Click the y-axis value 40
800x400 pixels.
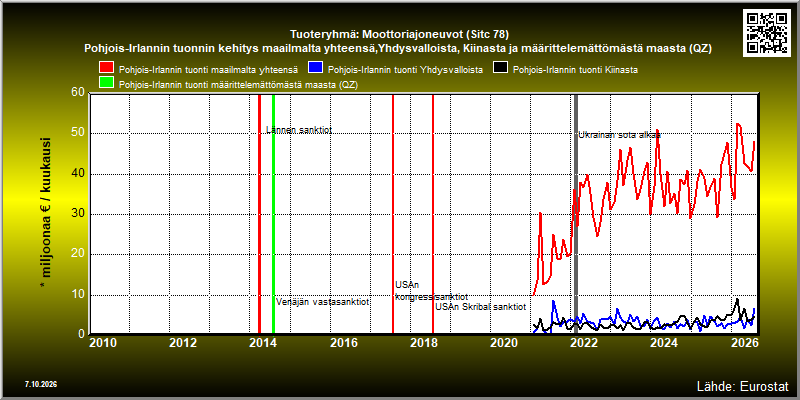pos(78,174)
